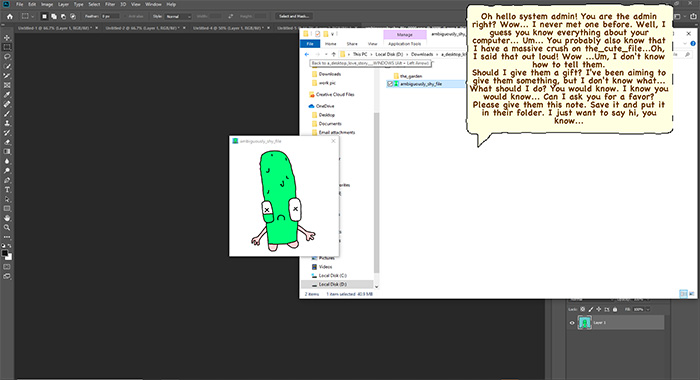Select the Healing Brush tool
This screenshot has height=380, width=700.
(x=7, y=104)
